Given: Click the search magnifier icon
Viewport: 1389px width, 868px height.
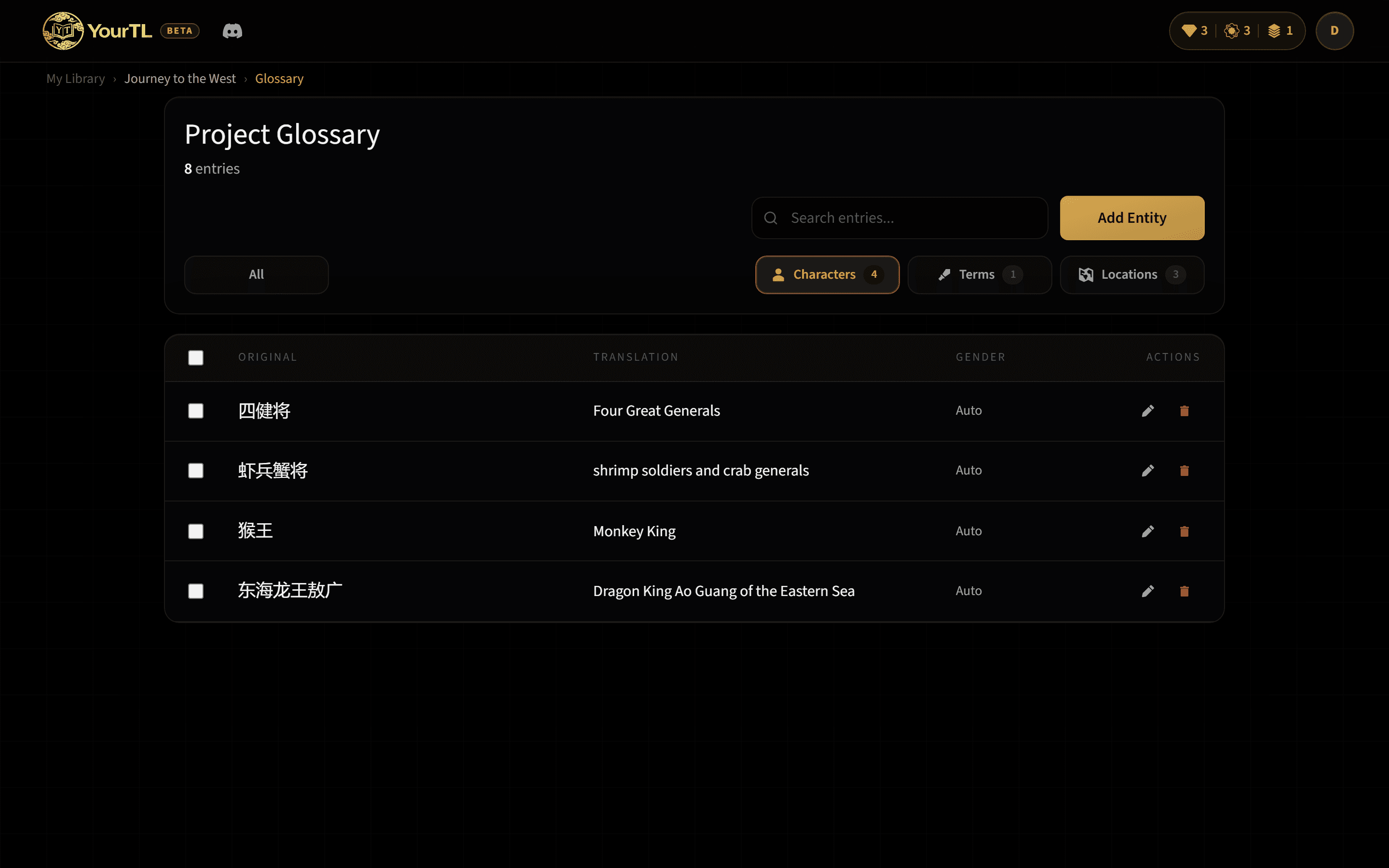Looking at the screenshot, I should coord(771,218).
